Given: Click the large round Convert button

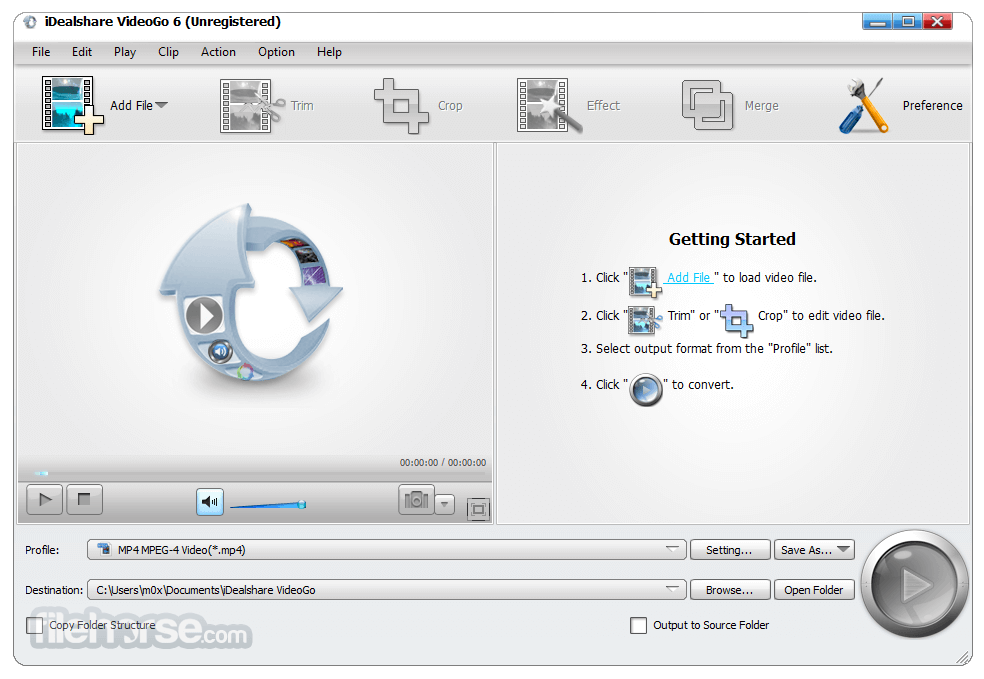Looking at the screenshot, I should [914, 584].
